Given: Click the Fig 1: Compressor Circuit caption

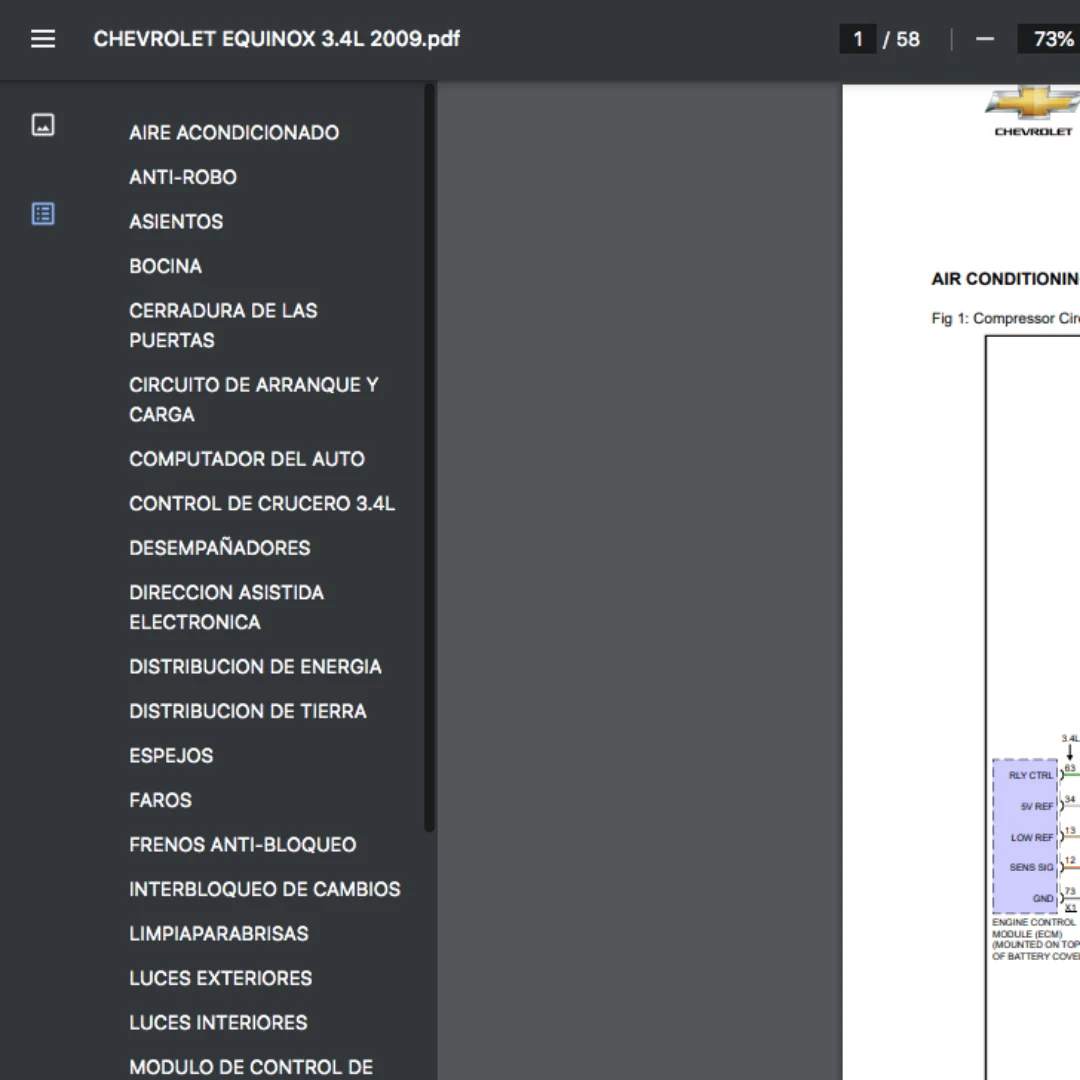Looking at the screenshot, I should pyautogui.click(x=1006, y=318).
